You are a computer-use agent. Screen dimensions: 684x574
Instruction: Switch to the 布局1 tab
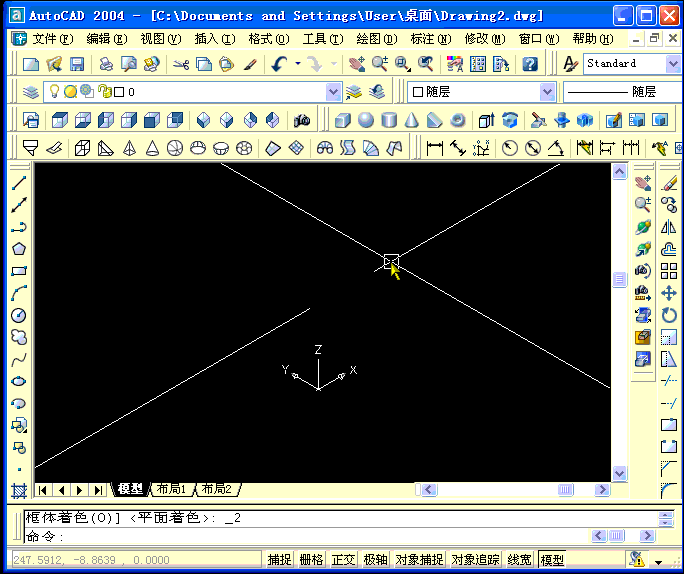(171, 489)
